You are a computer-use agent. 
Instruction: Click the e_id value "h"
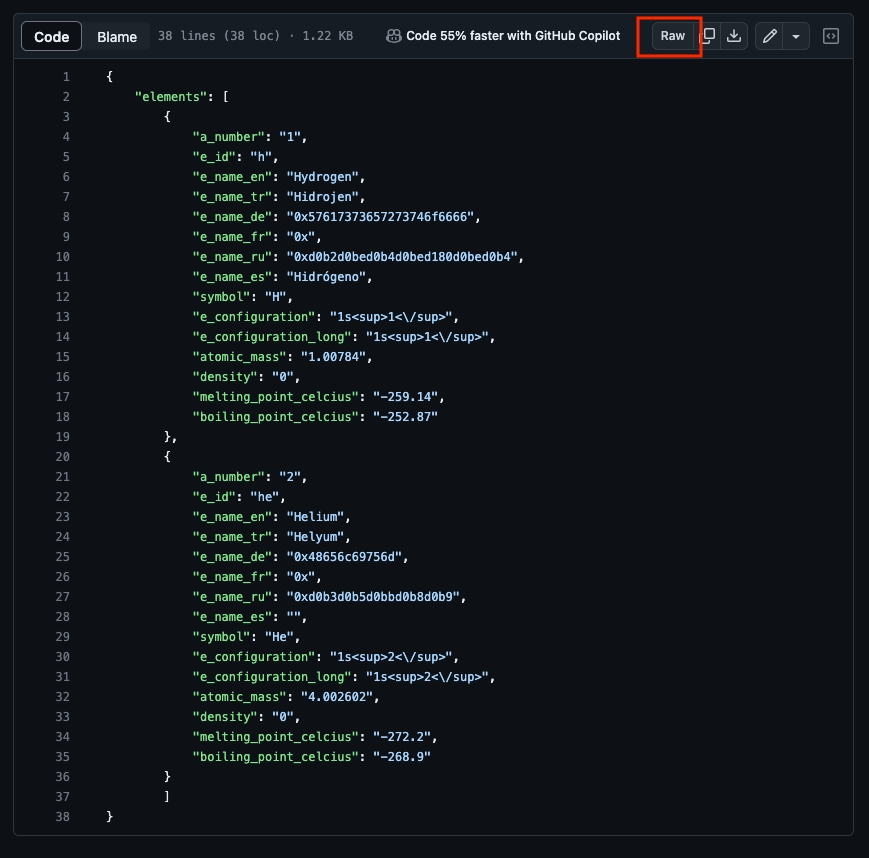261,157
